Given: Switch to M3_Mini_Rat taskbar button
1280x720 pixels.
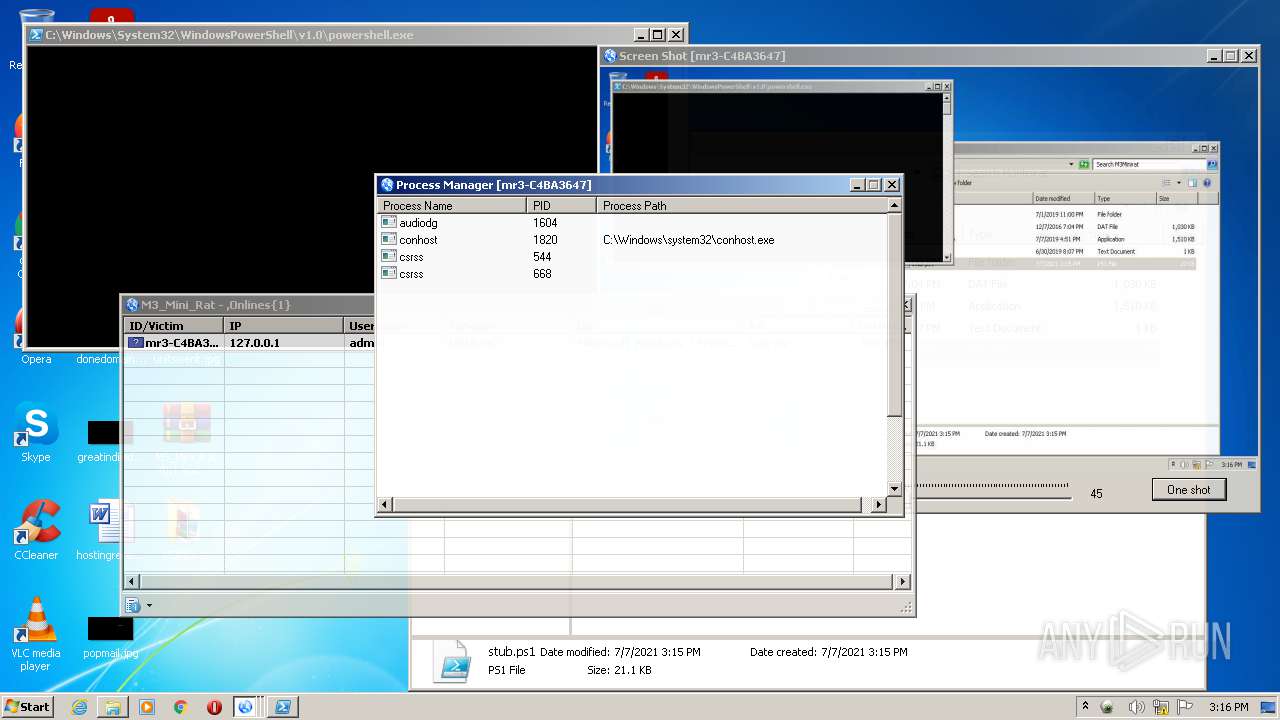Looking at the screenshot, I should [x=246, y=707].
